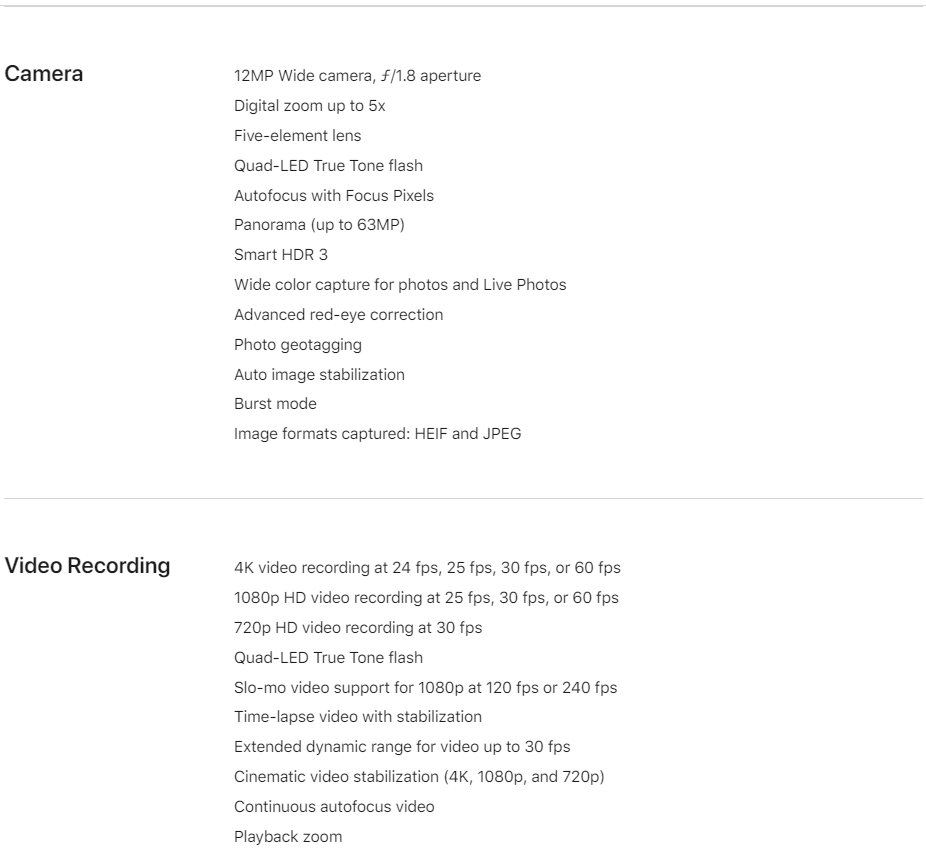
Task: Click Slo-mo video support for 1080p line
Action: click(425, 688)
